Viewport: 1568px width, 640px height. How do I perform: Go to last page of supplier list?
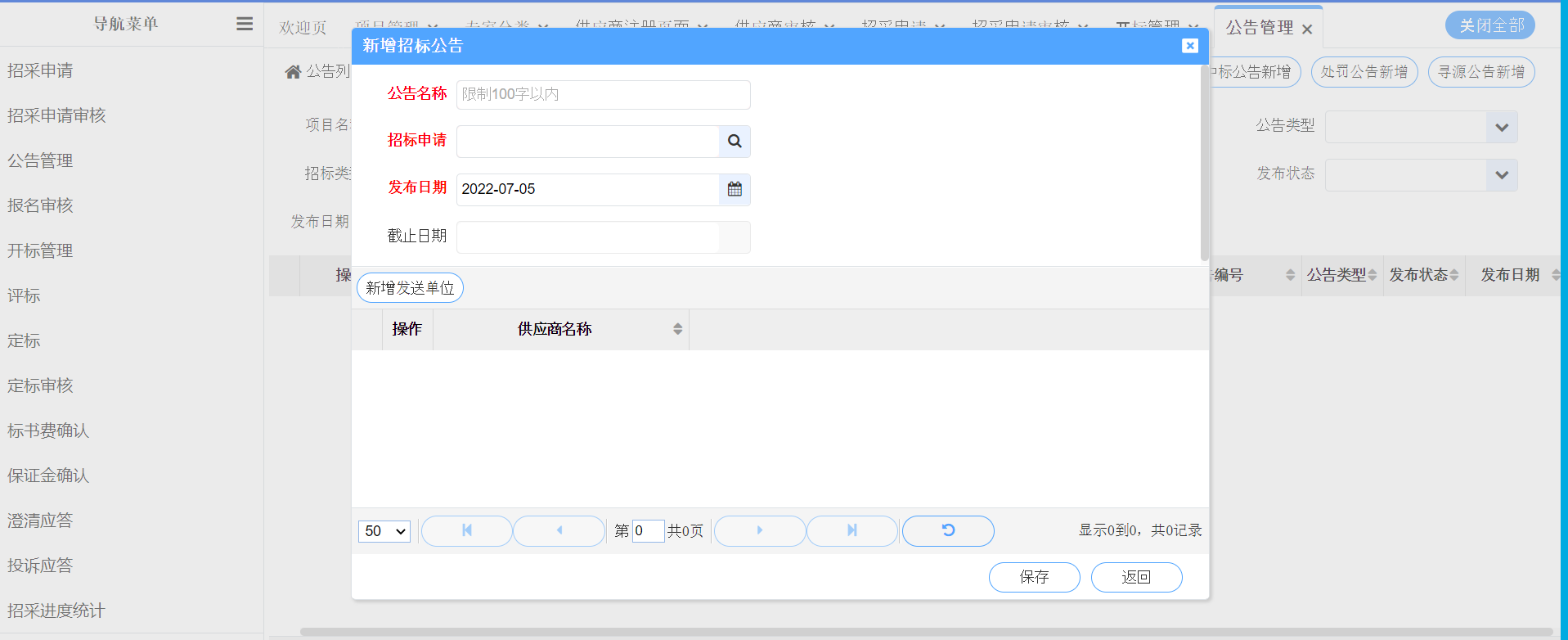tap(852, 530)
